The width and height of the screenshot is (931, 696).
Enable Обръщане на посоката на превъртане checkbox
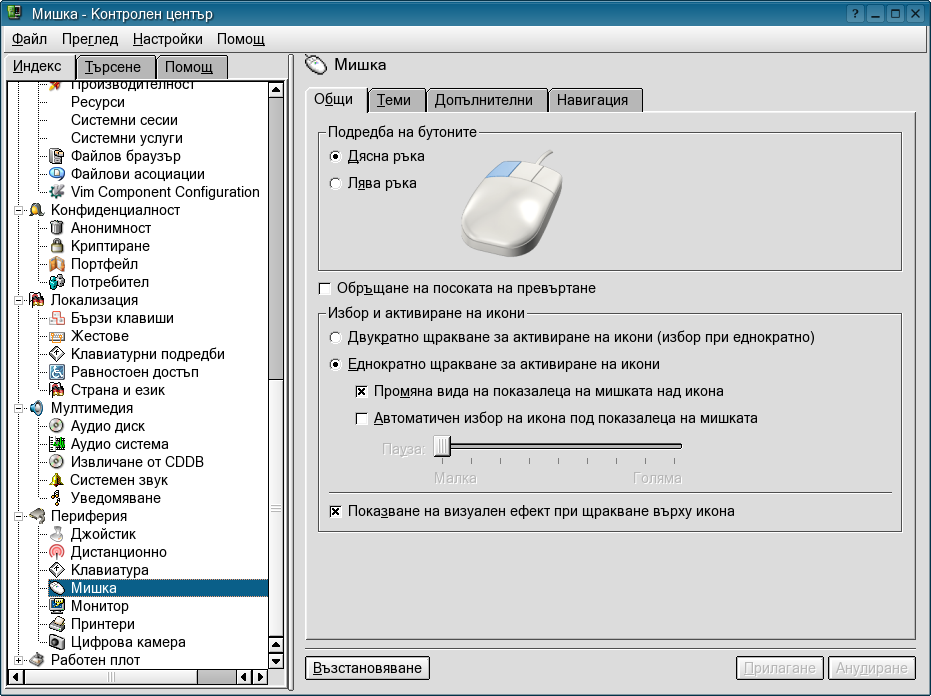[324, 288]
